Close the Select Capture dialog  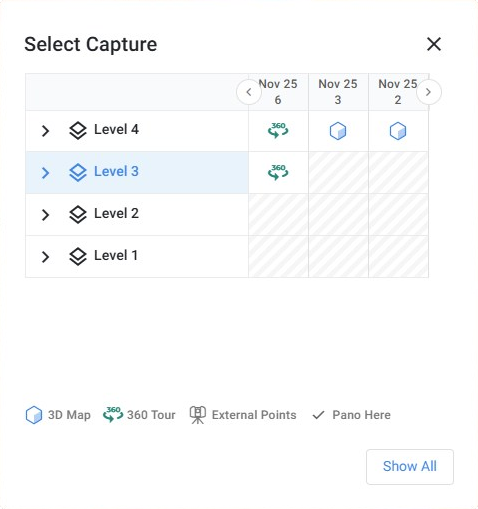coord(434,44)
